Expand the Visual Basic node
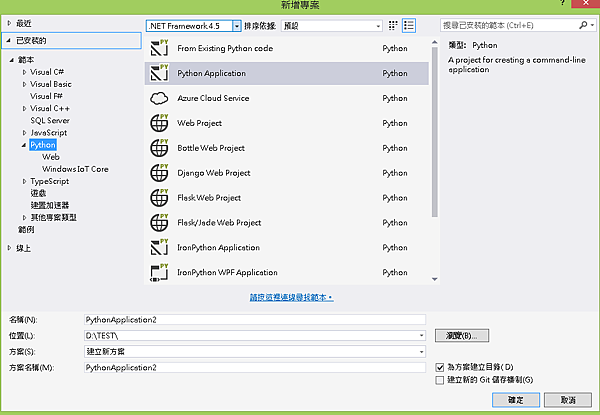 point(24,84)
